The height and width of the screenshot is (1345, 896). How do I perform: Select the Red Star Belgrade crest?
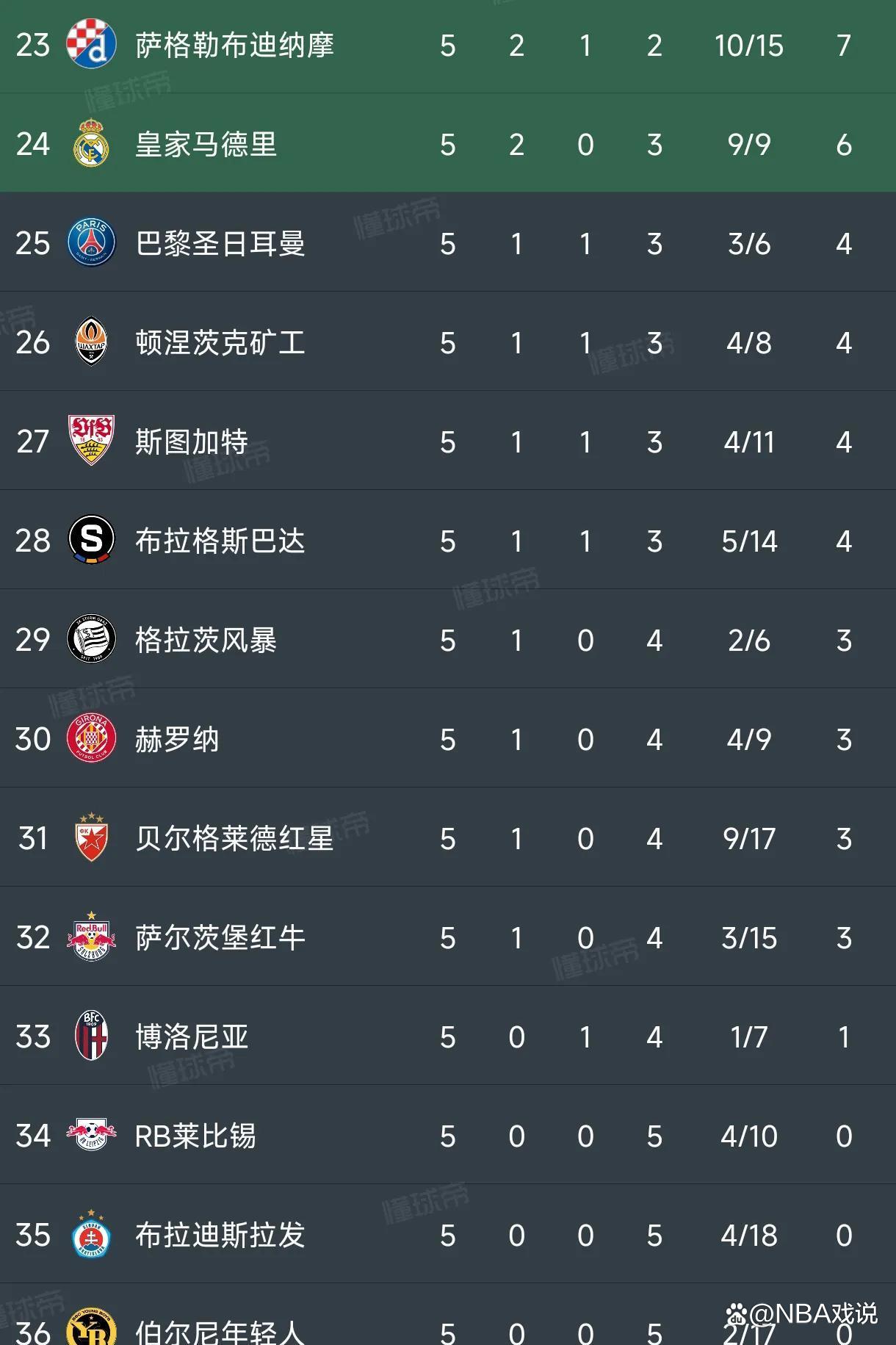[x=91, y=839]
